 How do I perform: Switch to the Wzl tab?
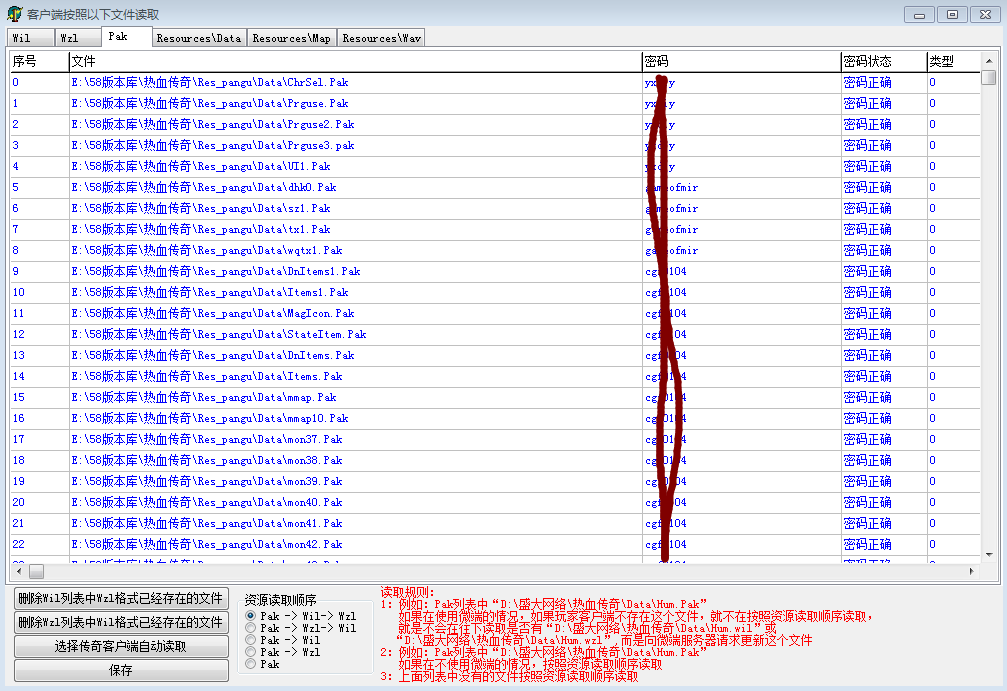coord(78,38)
